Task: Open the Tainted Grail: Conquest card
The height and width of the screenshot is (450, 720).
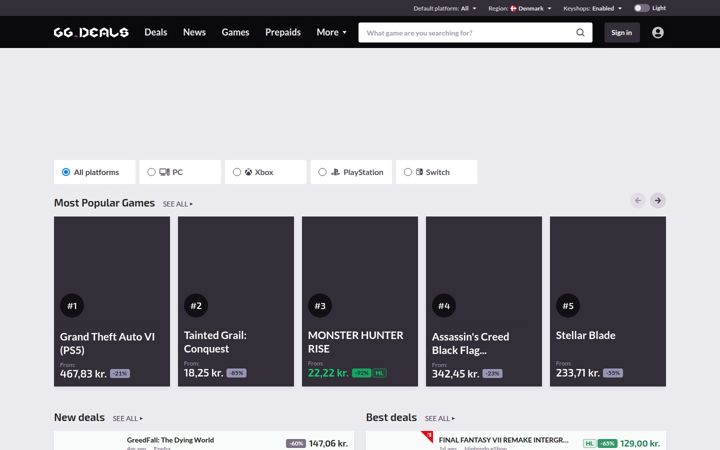Action: point(236,301)
